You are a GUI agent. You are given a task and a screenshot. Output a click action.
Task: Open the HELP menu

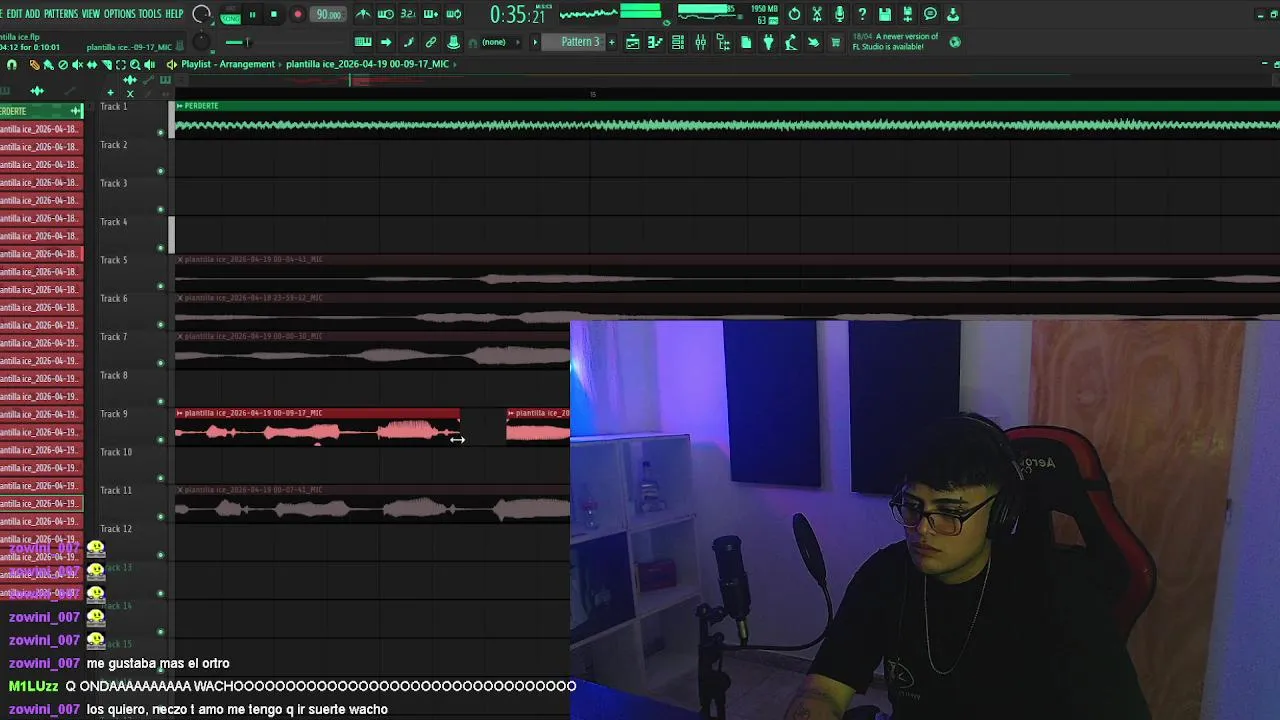point(174,14)
